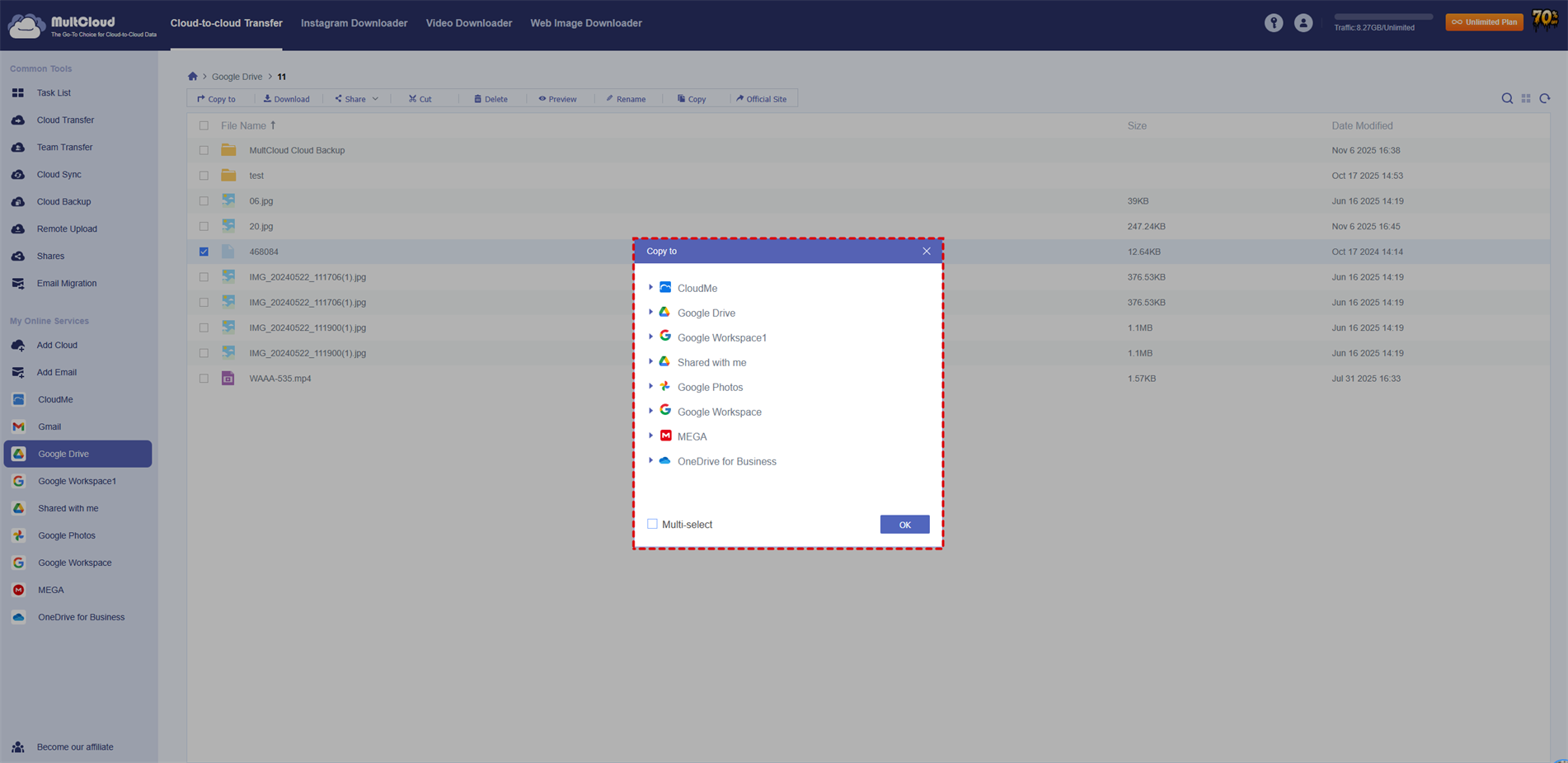Image resolution: width=1568 pixels, height=763 pixels.
Task: Sort by the Size column header
Action: pyautogui.click(x=1137, y=126)
